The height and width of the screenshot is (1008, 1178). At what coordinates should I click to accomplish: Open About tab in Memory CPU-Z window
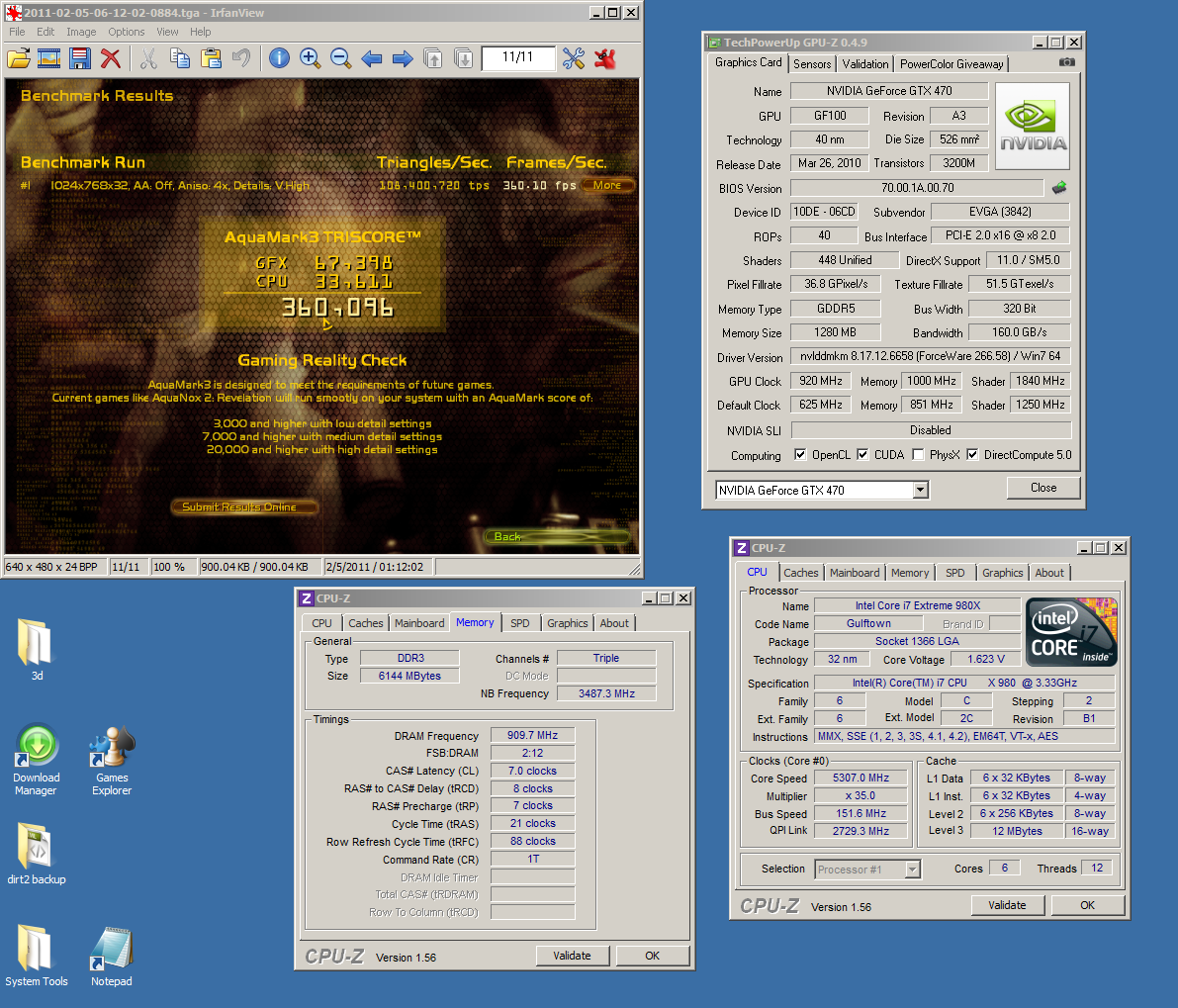point(614,622)
